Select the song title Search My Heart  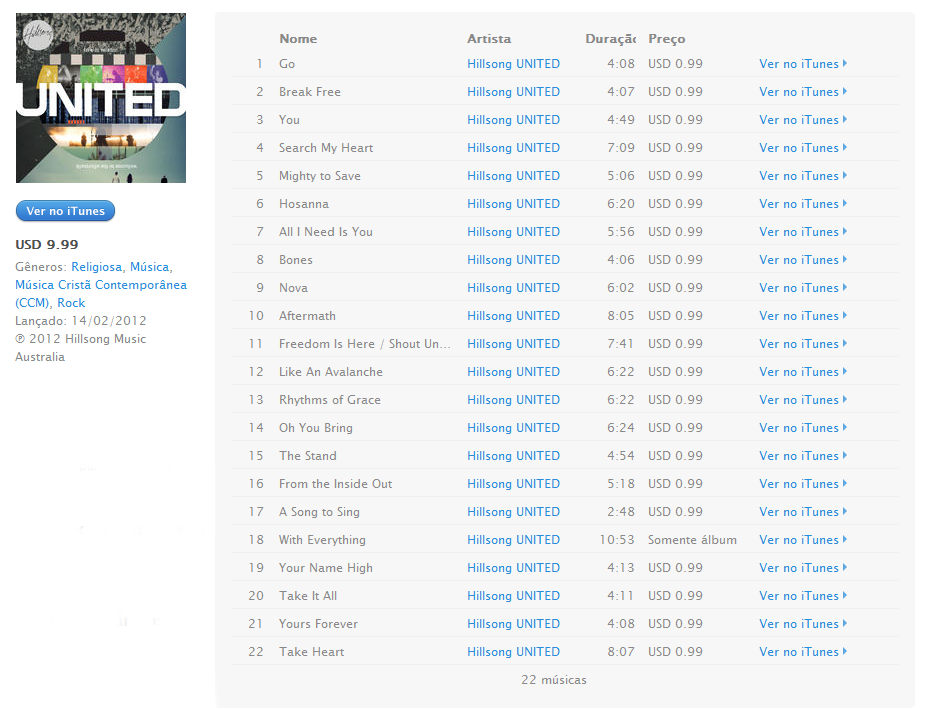pyautogui.click(x=326, y=147)
